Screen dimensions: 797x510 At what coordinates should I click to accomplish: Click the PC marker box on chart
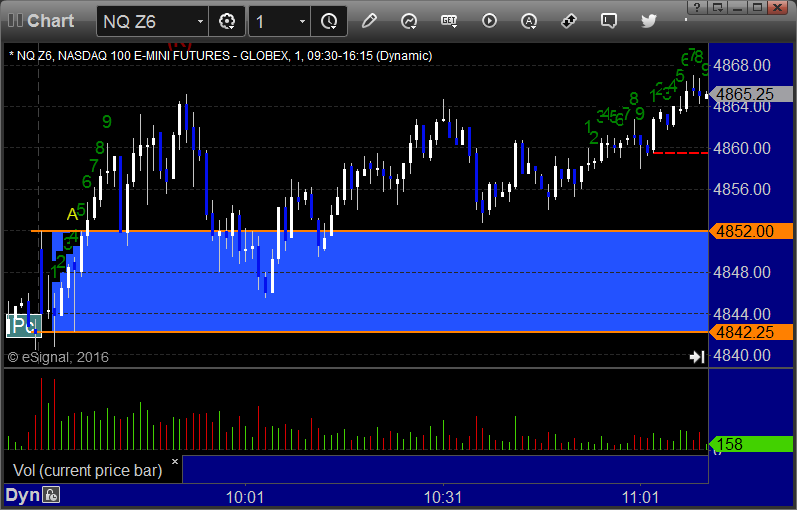23,325
